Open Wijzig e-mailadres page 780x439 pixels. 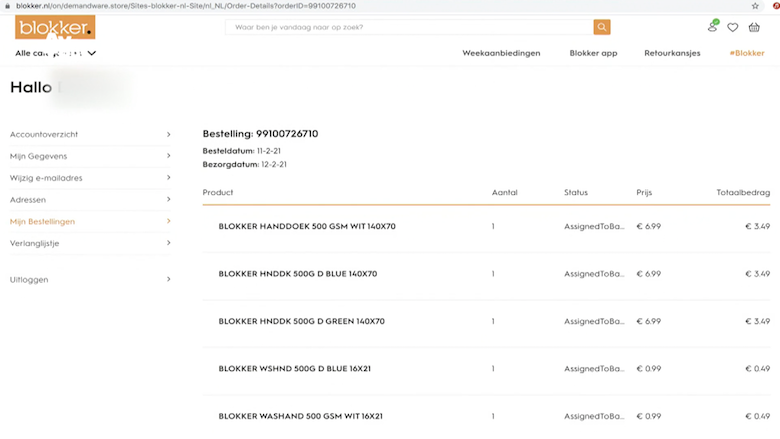pos(46,178)
